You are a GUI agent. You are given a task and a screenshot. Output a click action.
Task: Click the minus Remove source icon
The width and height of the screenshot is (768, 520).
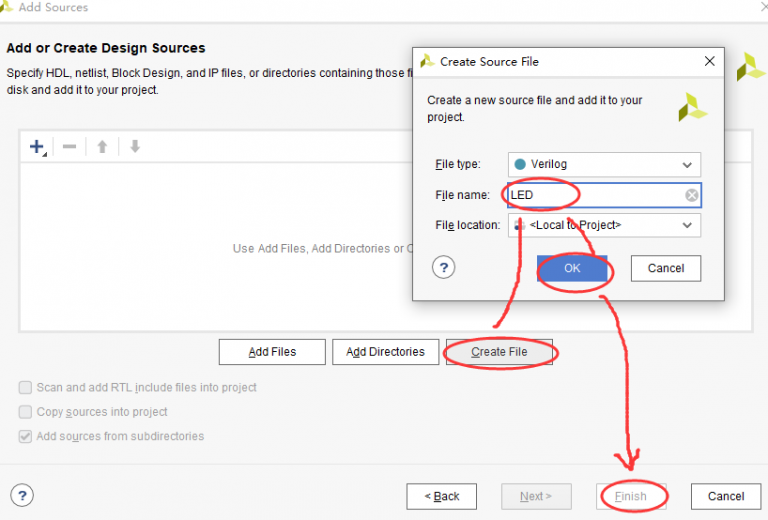click(x=69, y=147)
